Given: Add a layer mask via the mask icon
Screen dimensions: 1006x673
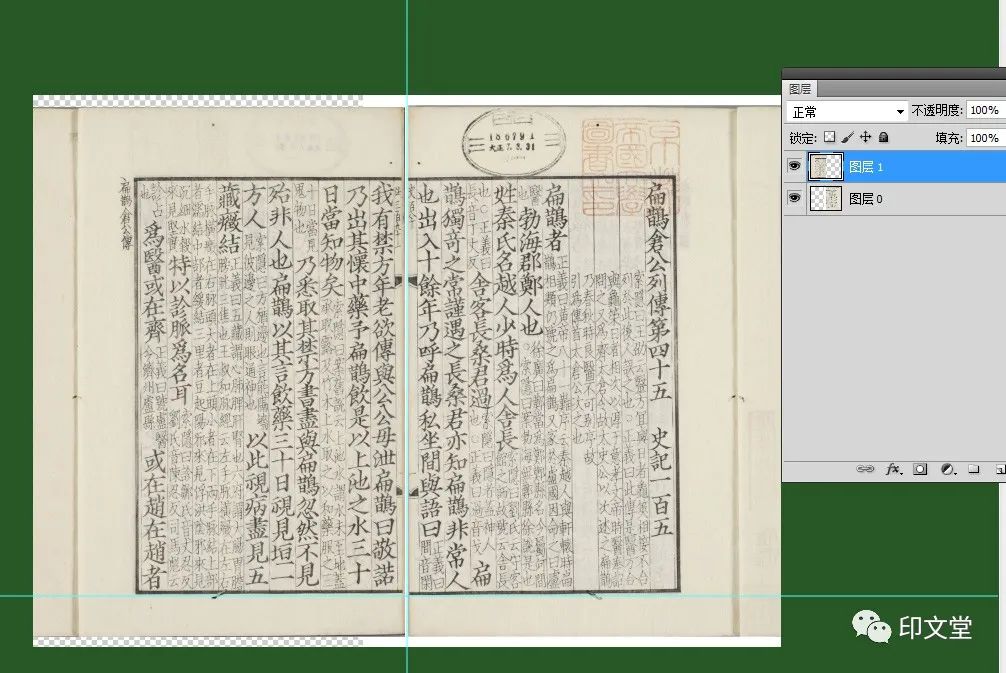Looking at the screenshot, I should (x=920, y=469).
